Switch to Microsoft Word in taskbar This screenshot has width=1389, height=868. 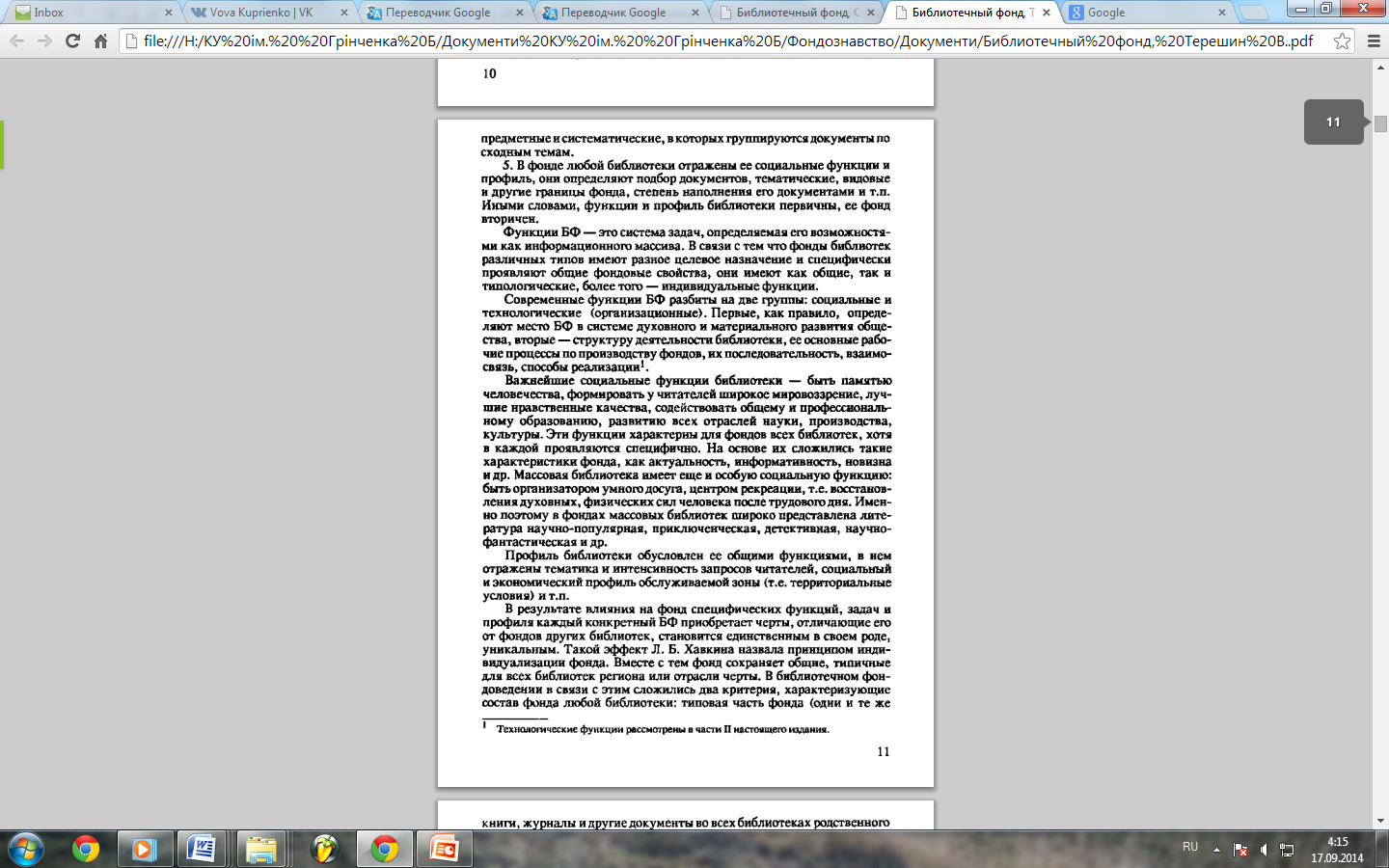[x=202, y=849]
